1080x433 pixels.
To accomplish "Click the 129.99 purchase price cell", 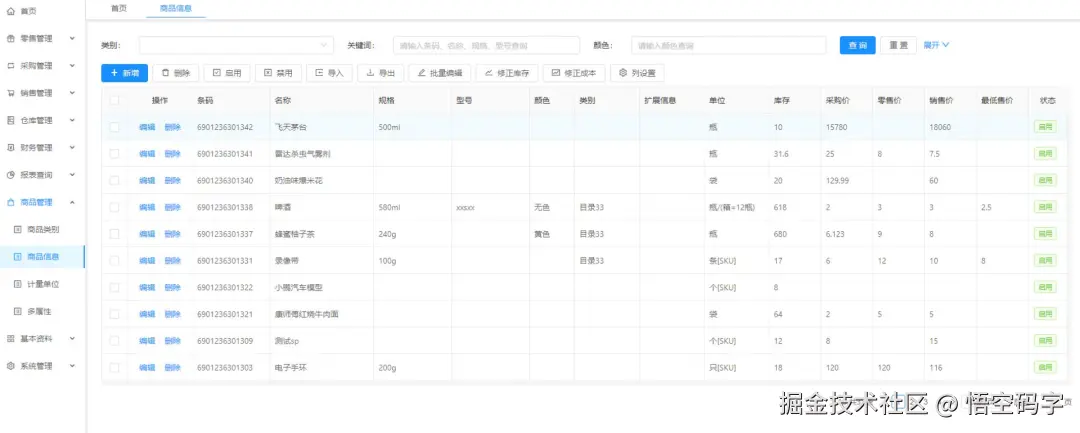I will (838, 181).
